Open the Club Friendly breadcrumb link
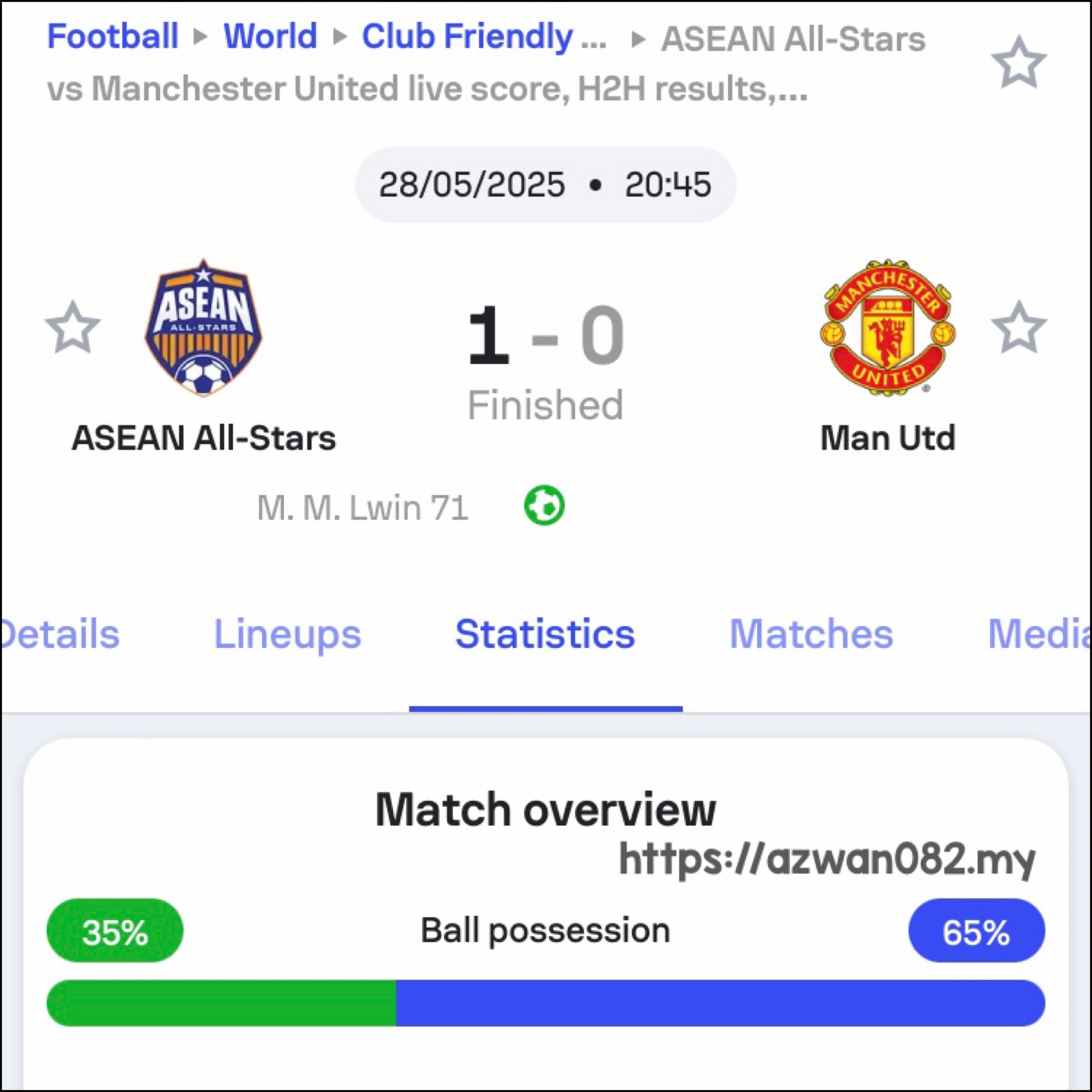1092x1092 pixels. [484, 38]
